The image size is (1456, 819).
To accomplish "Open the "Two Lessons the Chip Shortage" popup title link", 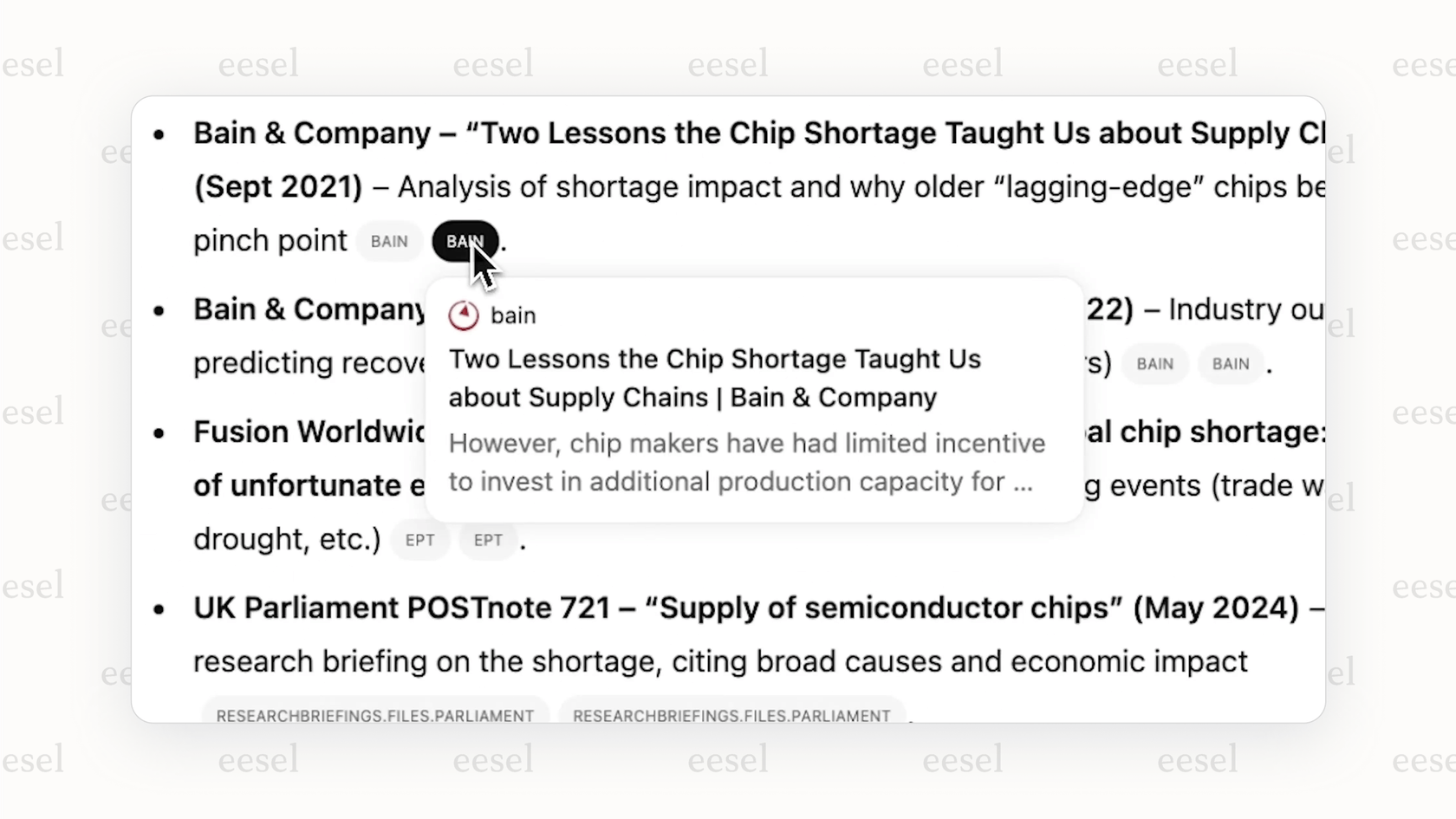I will [x=714, y=378].
